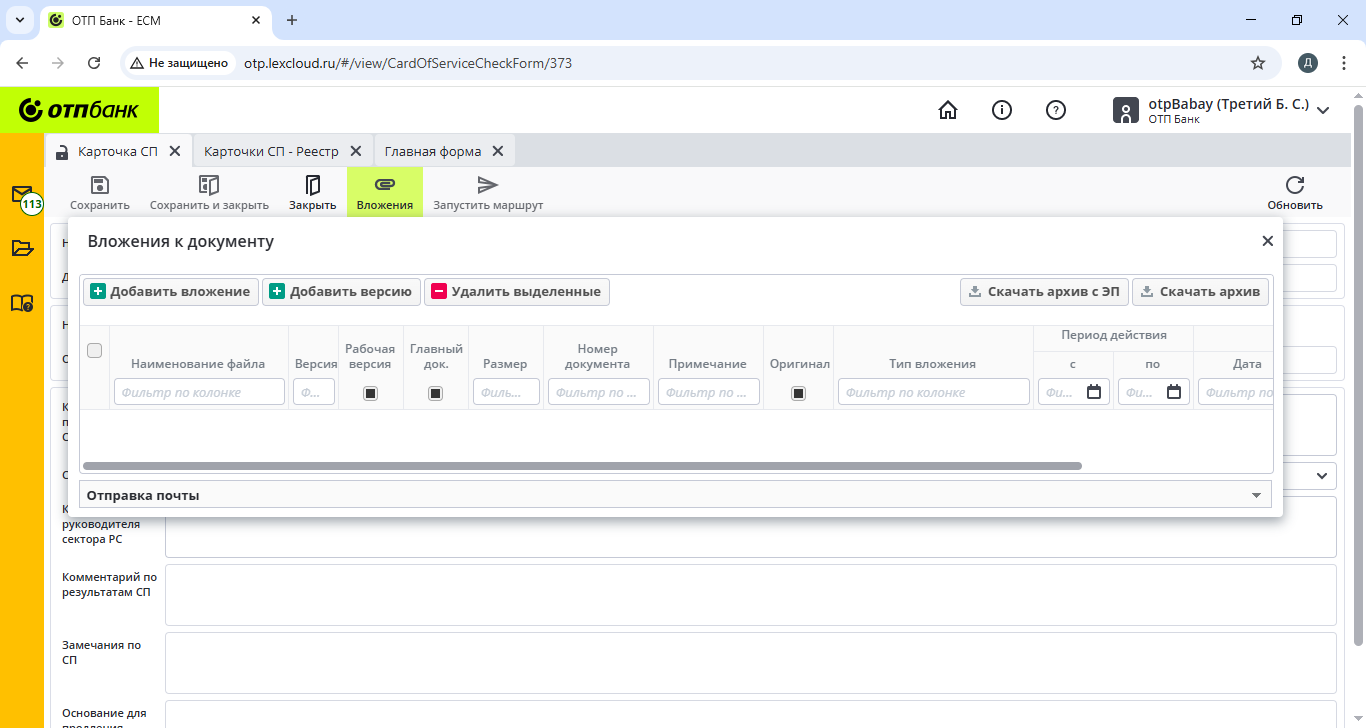Open Вложения paperclip toolbar item
1366x728 pixels.
click(385, 192)
